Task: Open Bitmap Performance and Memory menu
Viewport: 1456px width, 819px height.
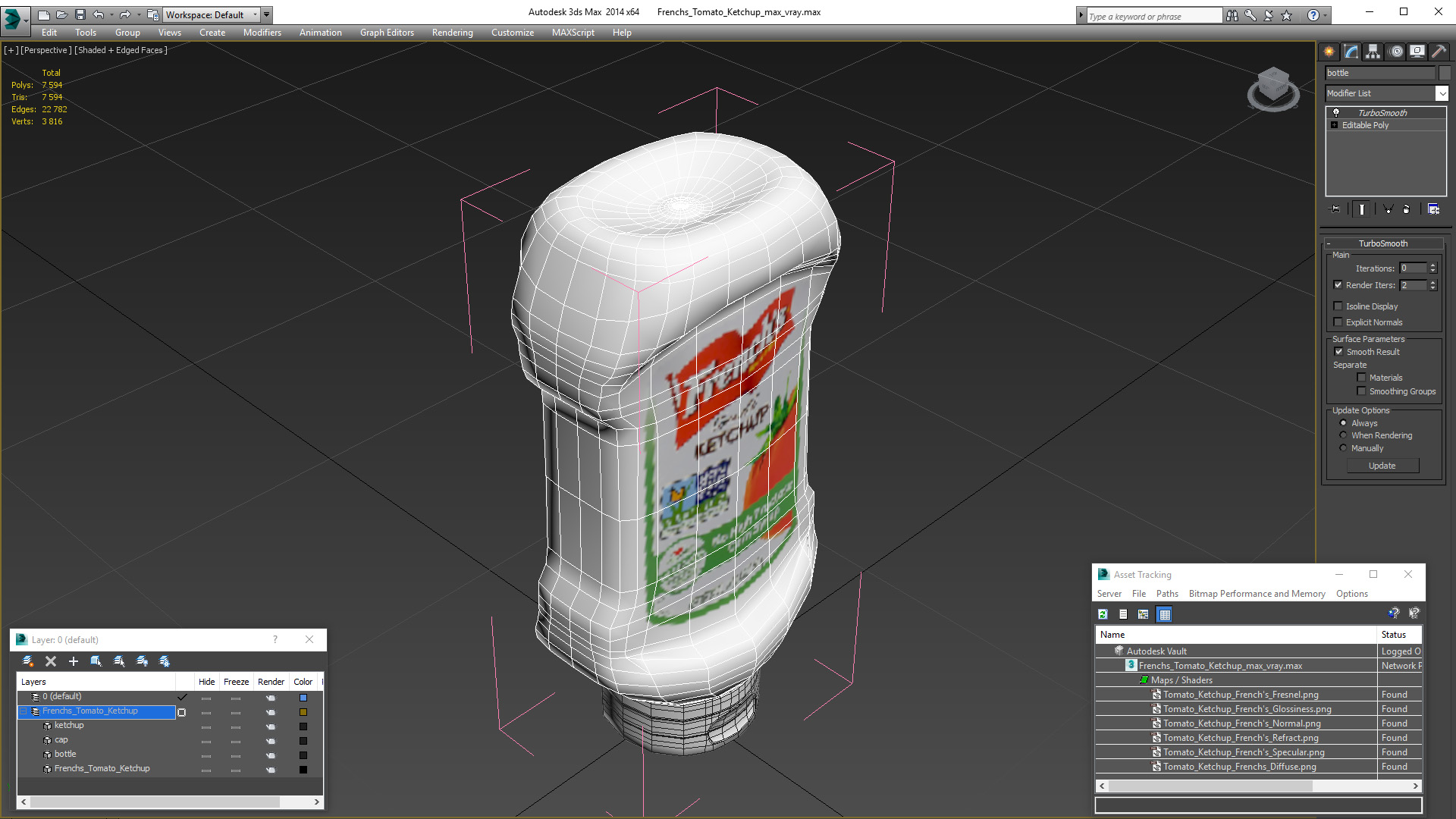Action: (x=1257, y=594)
